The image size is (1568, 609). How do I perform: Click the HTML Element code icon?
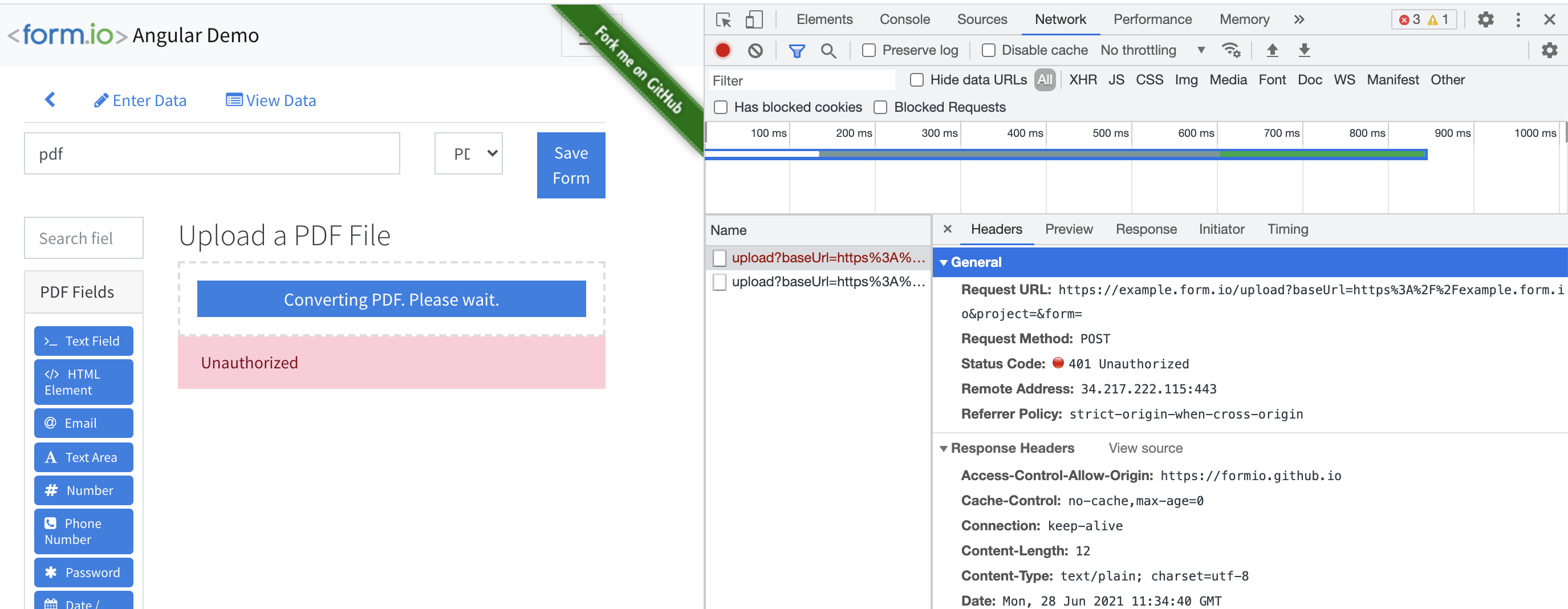point(52,374)
